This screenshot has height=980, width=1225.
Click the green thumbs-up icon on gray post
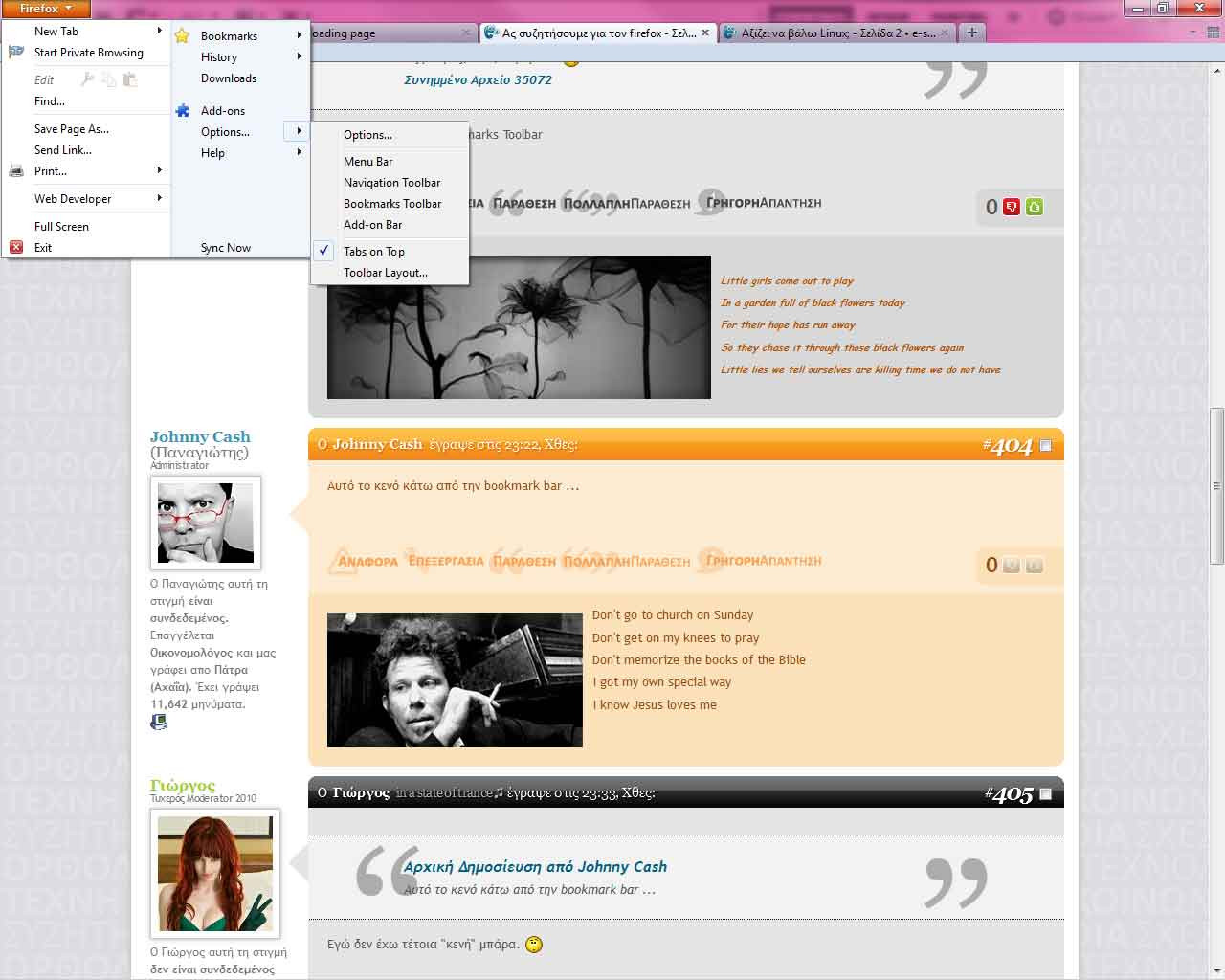1035,207
